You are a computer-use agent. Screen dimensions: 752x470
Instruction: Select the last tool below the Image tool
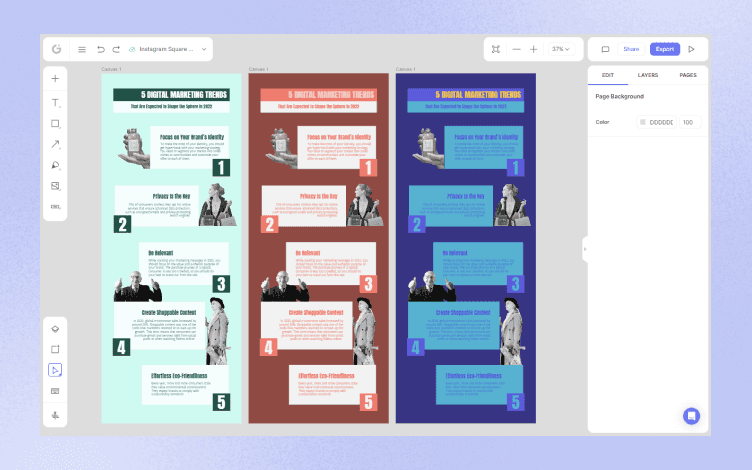pos(55,207)
